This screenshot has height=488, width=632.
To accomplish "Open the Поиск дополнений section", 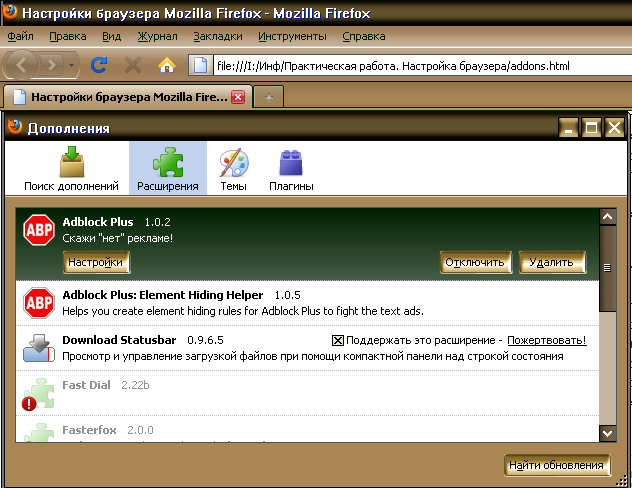I will 71,168.
